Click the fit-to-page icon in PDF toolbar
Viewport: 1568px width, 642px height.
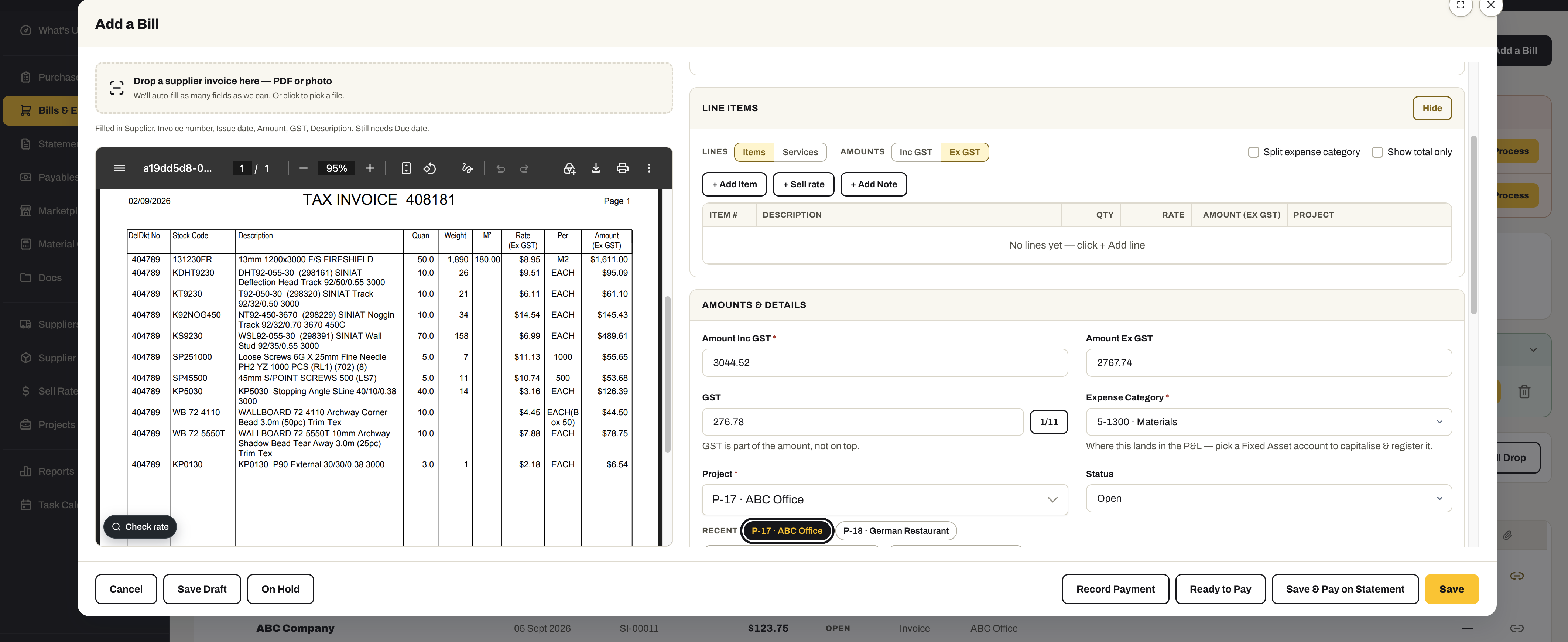(406, 168)
